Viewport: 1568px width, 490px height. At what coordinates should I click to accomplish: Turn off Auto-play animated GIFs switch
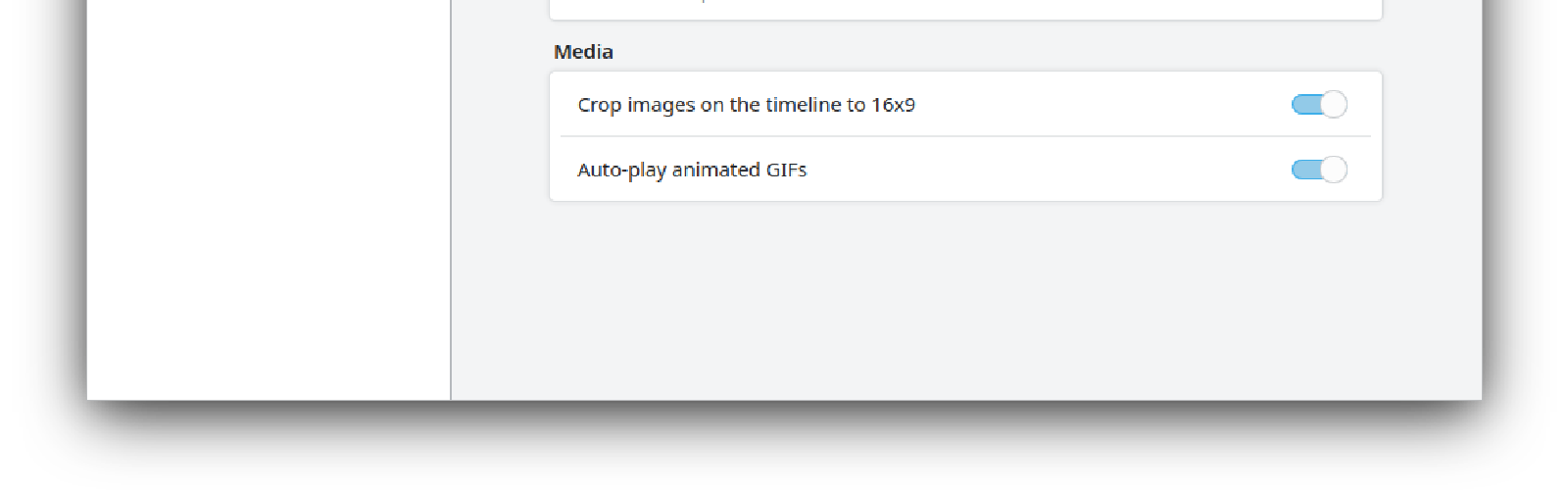pyautogui.click(x=1319, y=170)
